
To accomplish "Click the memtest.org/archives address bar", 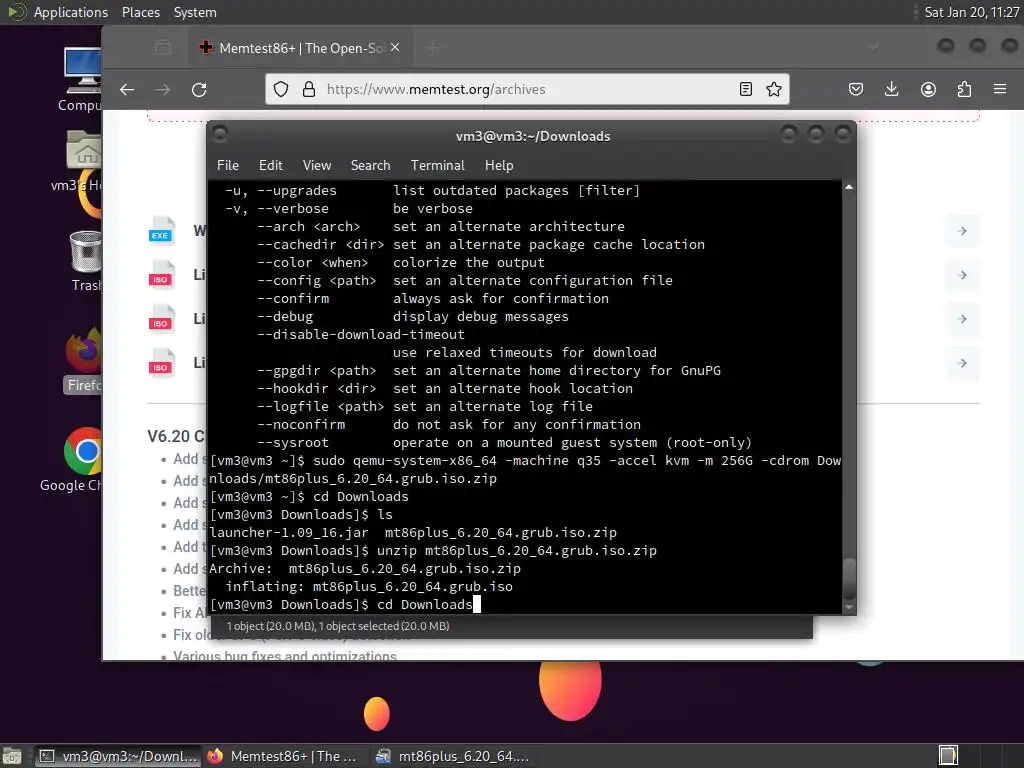I will click(527, 89).
